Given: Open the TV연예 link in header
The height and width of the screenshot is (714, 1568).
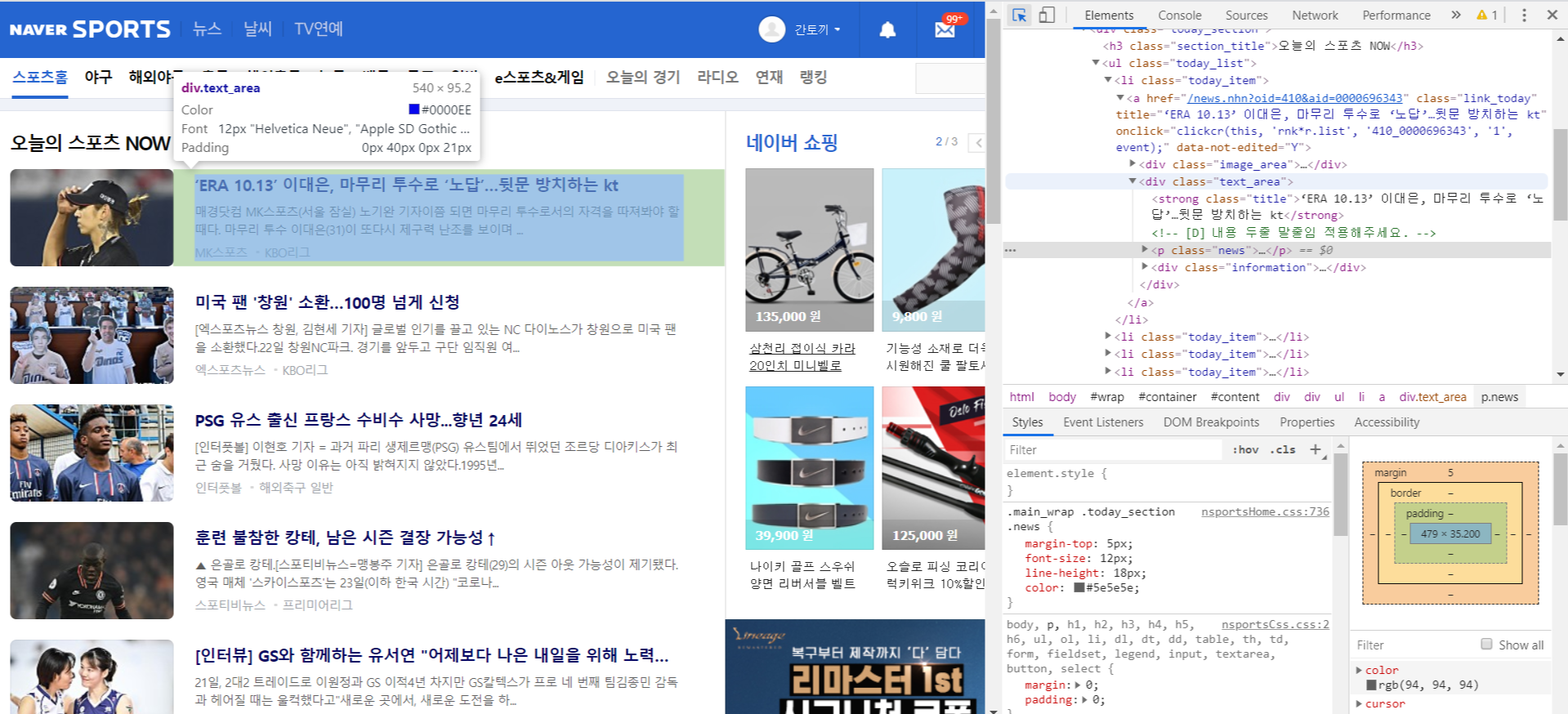Looking at the screenshot, I should pyautogui.click(x=318, y=29).
